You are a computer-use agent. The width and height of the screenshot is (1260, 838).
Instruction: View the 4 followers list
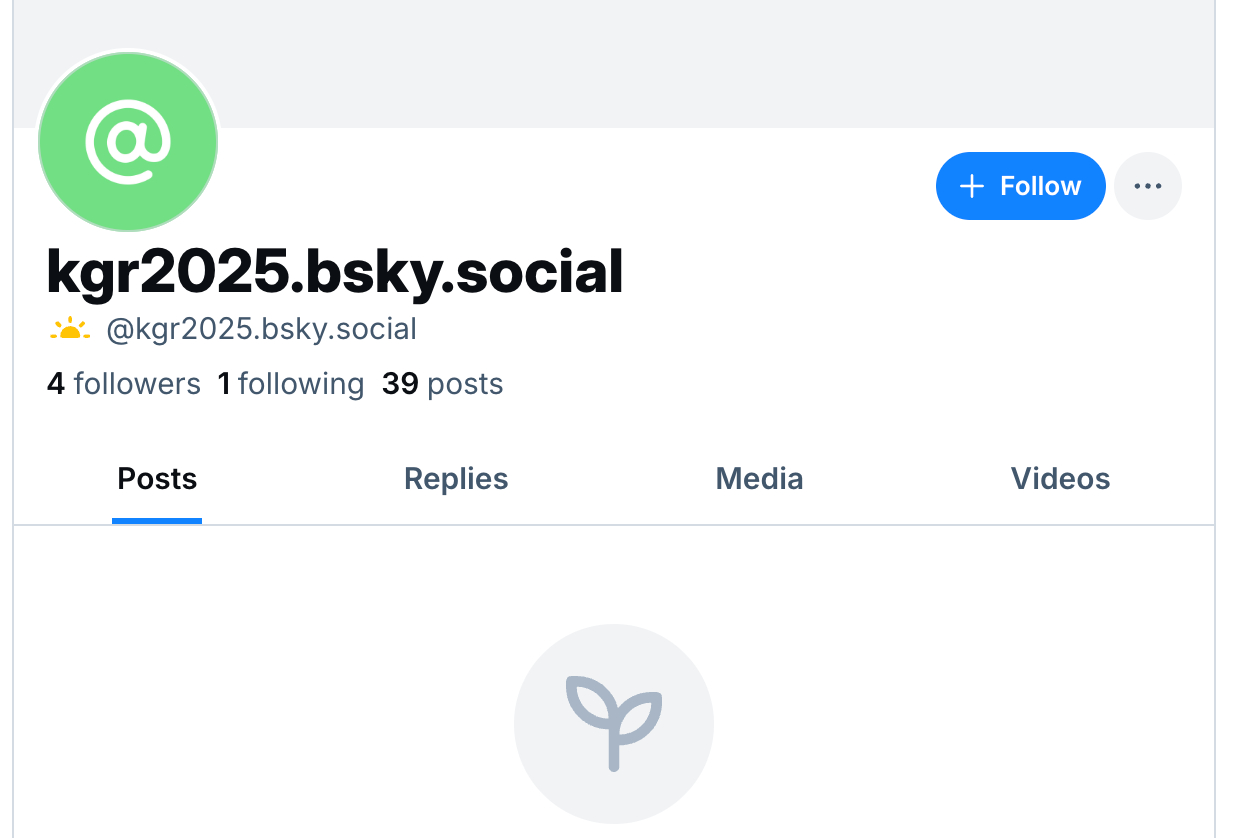pos(124,384)
